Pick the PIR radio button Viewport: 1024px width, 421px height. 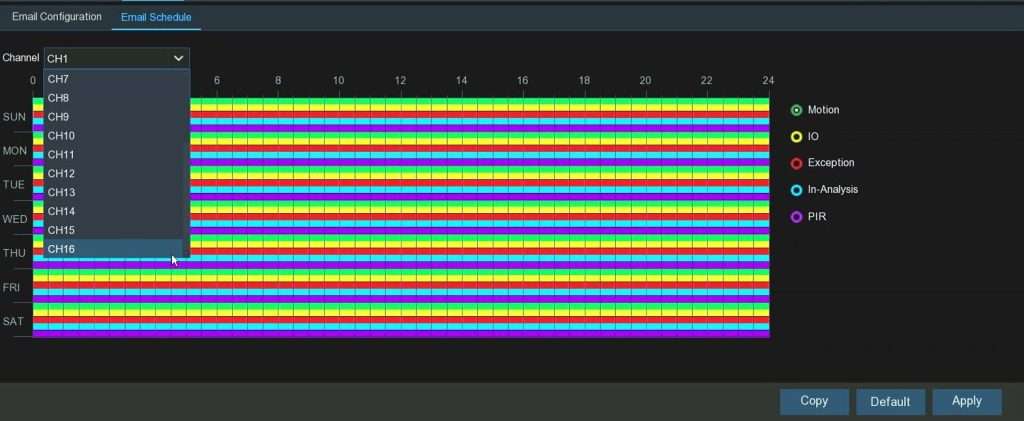(x=797, y=217)
